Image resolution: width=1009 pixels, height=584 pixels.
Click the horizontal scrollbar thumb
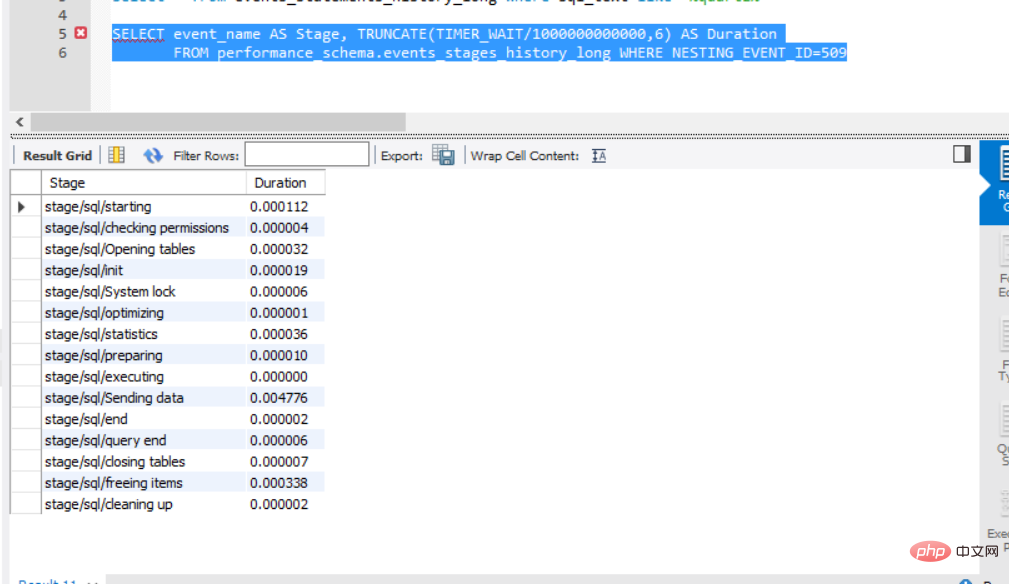click(x=218, y=122)
